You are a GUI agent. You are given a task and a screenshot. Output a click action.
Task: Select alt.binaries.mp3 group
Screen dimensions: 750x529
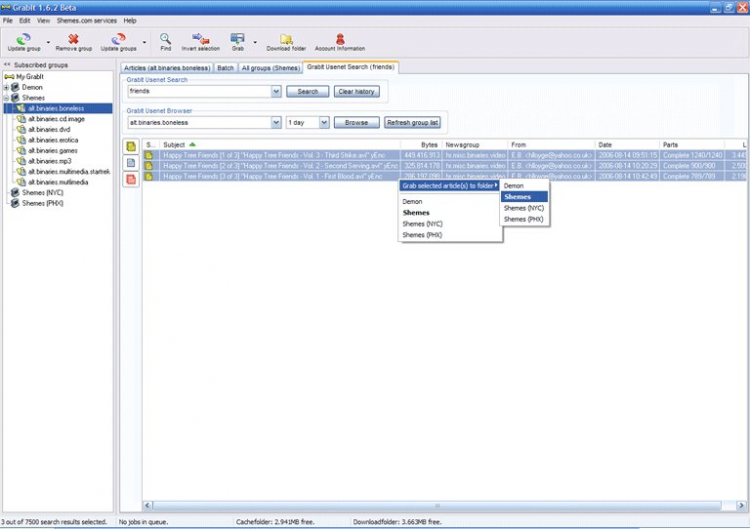[50, 161]
